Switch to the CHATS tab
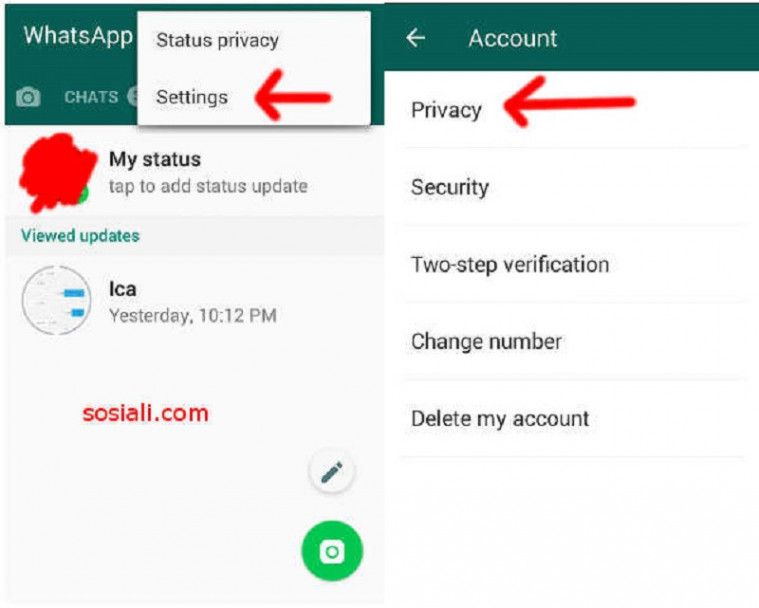 click(x=91, y=97)
